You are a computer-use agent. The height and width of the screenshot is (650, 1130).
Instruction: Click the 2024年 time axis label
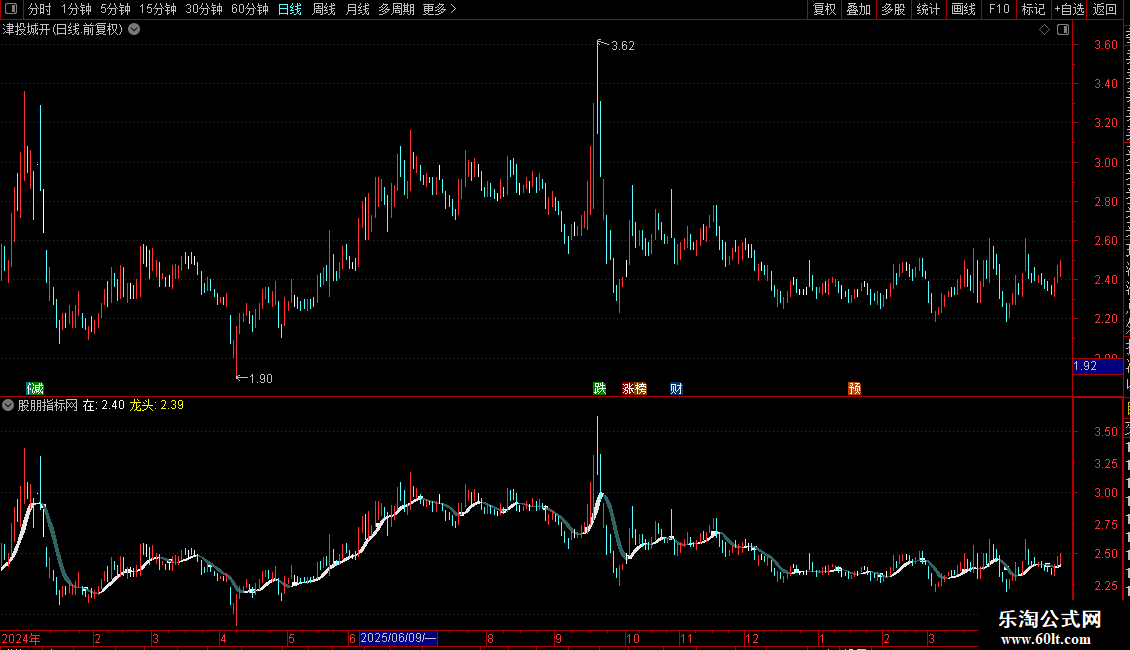[21, 638]
